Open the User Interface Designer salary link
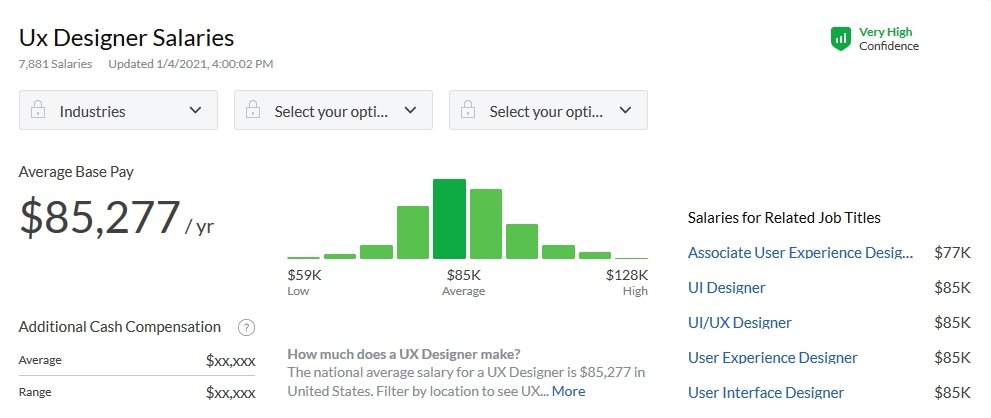This screenshot has height=418, width=991. coord(766,392)
